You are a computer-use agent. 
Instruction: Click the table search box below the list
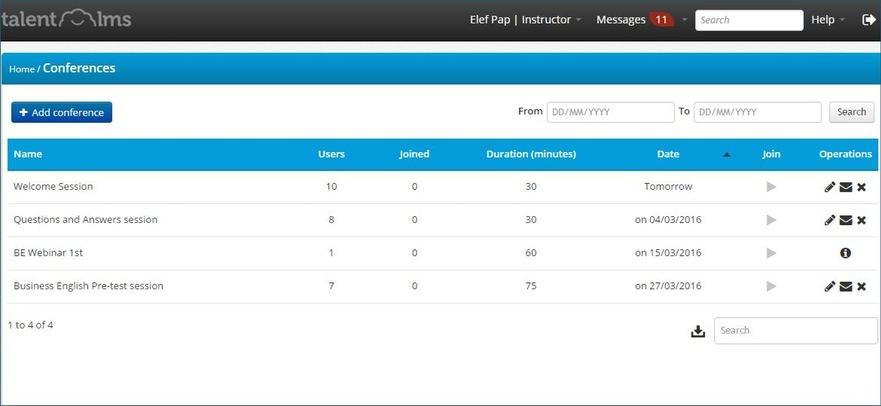pyautogui.click(x=795, y=331)
